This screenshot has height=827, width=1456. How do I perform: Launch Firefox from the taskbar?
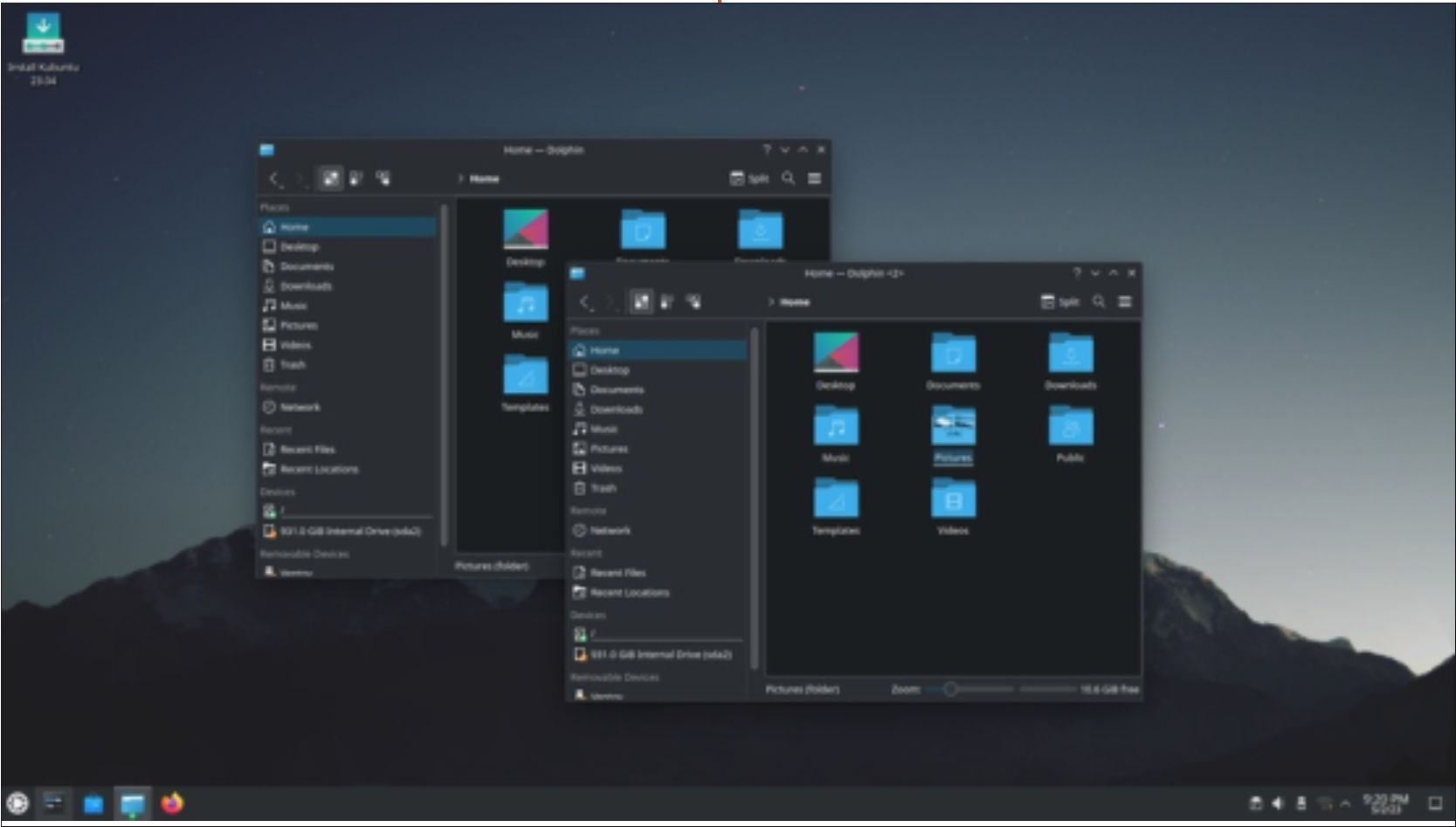[x=172, y=803]
